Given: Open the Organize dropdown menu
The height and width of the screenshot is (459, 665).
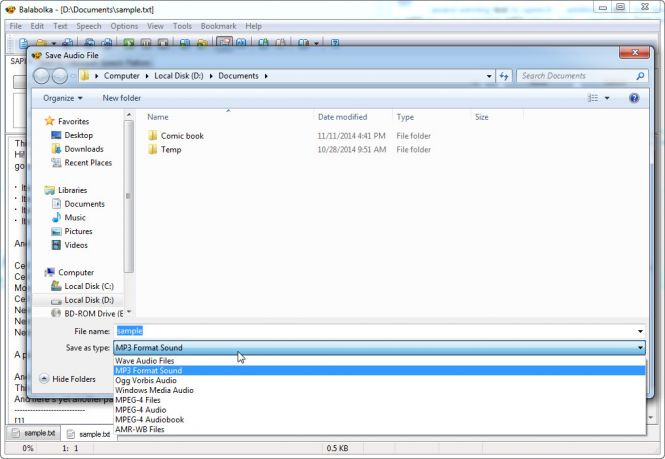Looking at the screenshot, I should click(x=62, y=98).
